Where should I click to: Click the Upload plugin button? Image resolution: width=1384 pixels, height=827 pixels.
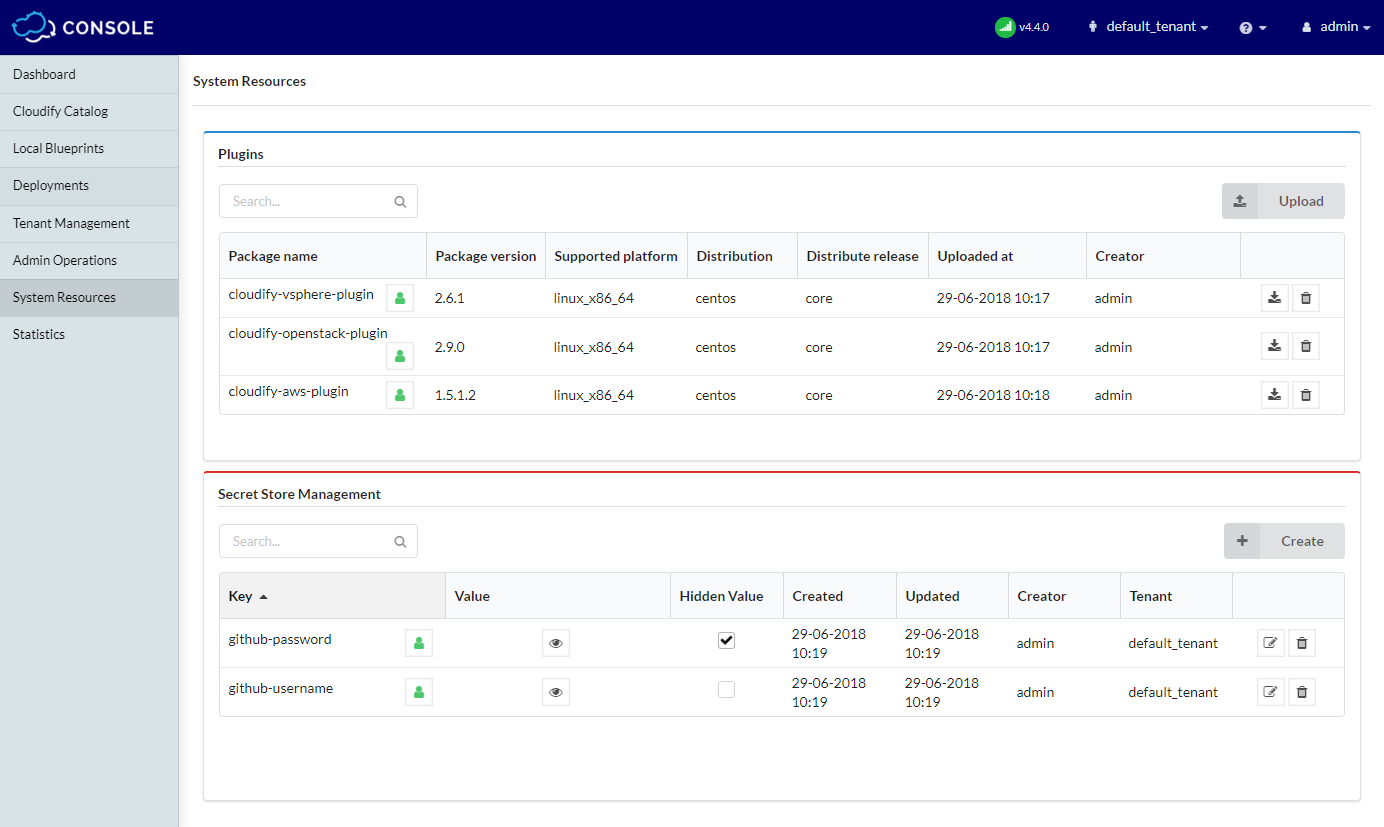pyautogui.click(x=1283, y=201)
